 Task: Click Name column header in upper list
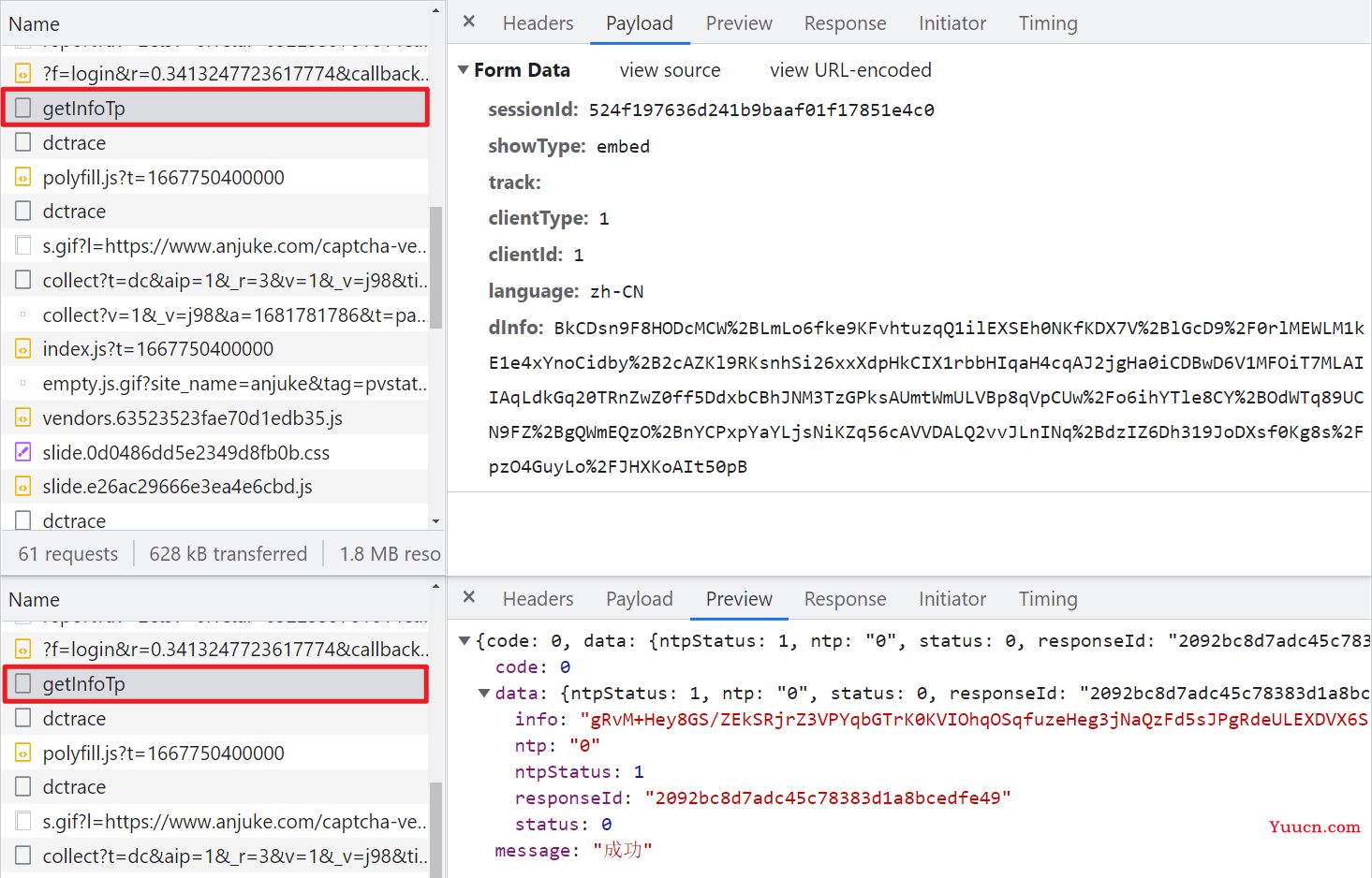tap(34, 24)
